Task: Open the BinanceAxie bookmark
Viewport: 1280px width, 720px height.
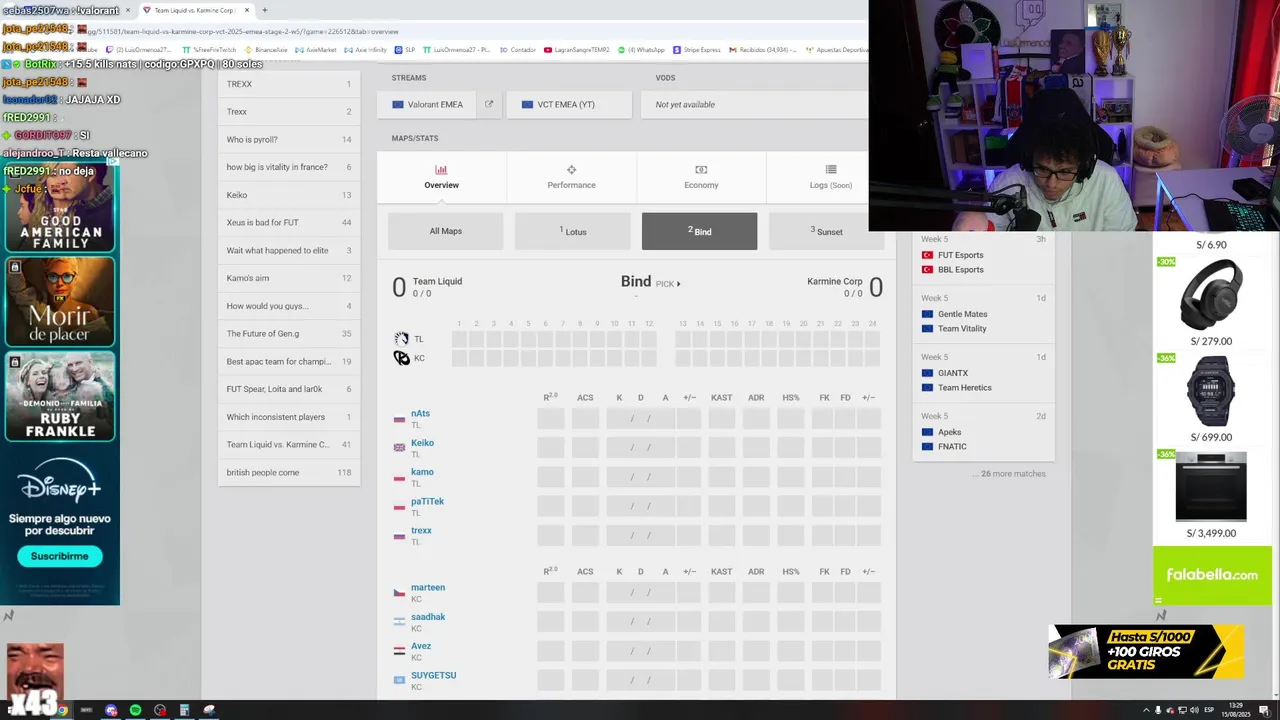Action: pos(266,49)
